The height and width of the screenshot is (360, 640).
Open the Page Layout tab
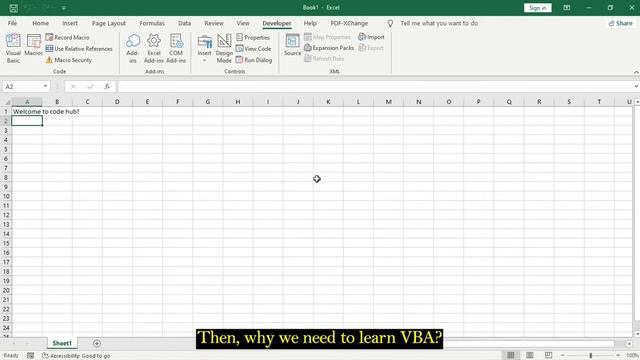pyautogui.click(x=109, y=23)
